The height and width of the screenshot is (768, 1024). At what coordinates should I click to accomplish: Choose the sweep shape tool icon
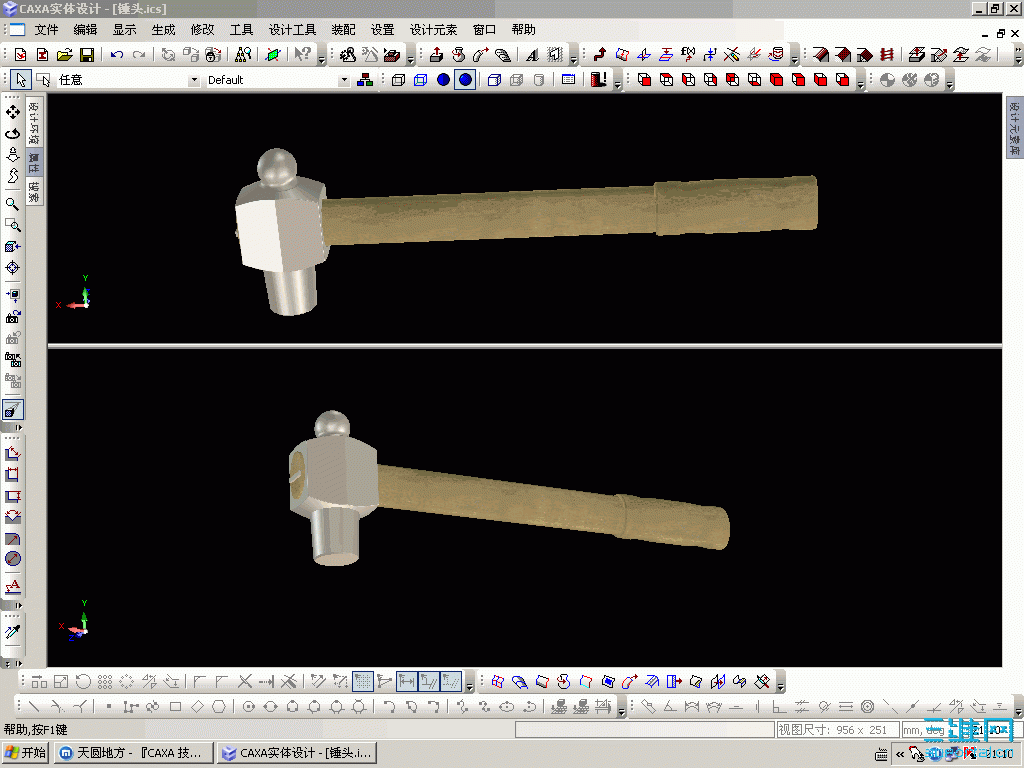pyautogui.click(x=481, y=54)
